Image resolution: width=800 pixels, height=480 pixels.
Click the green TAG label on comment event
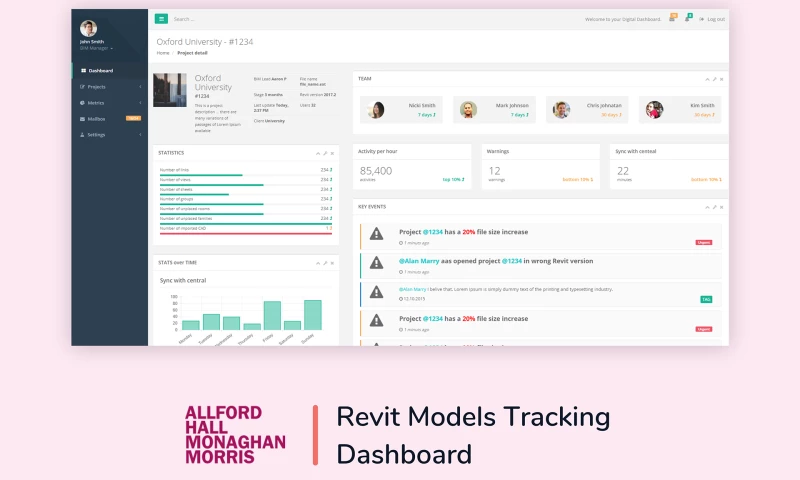pos(706,299)
